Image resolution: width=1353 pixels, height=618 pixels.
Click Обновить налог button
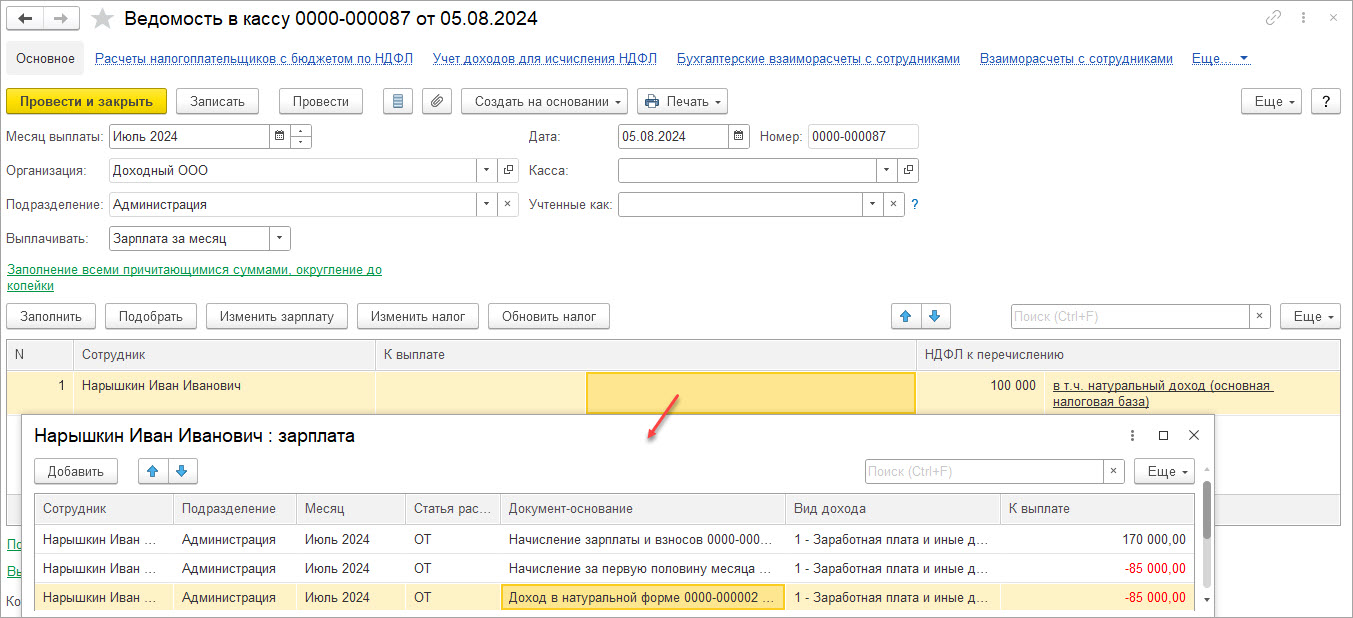tap(549, 316)
